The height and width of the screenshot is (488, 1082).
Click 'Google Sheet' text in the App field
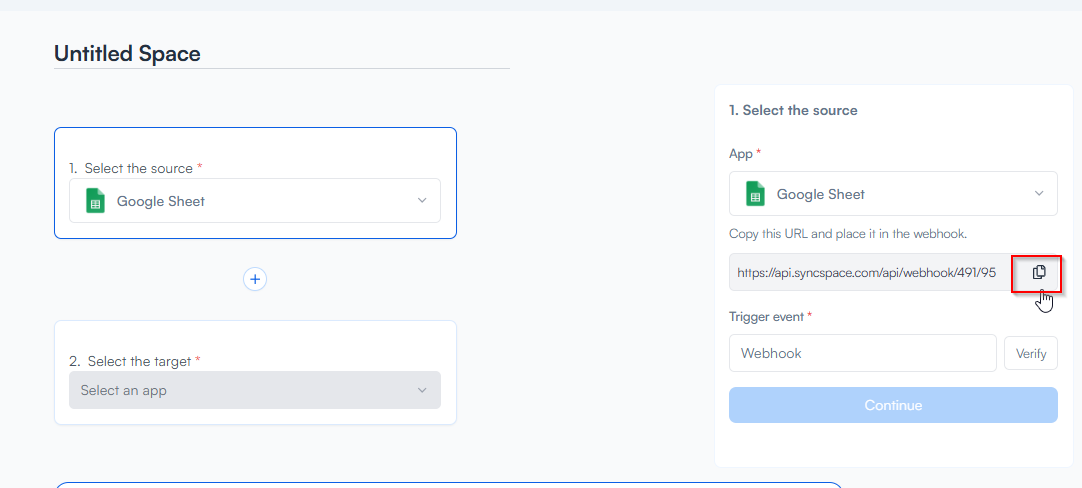(821, 194)
